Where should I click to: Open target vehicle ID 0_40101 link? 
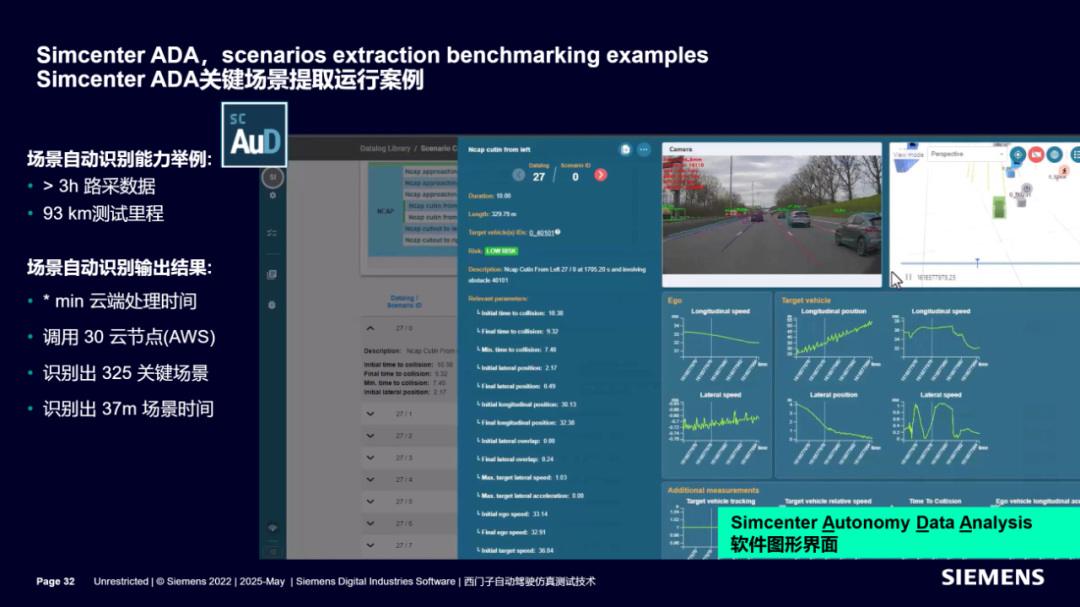pos(541,233)
